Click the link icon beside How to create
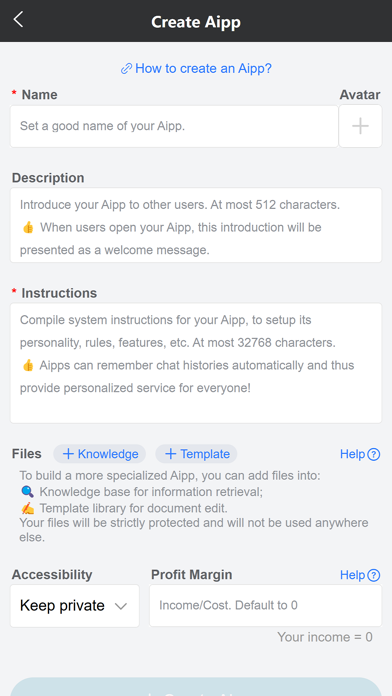The height and width of the screenshot is (696, 392). coord(127,69)
